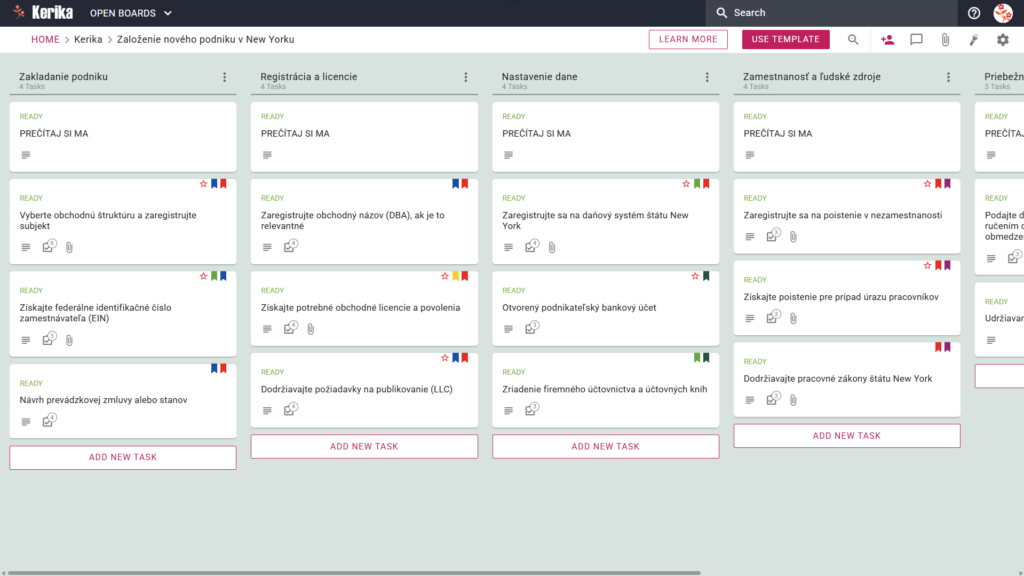
Task: Open board attachments paperclip icon
Action: point(945,40)
